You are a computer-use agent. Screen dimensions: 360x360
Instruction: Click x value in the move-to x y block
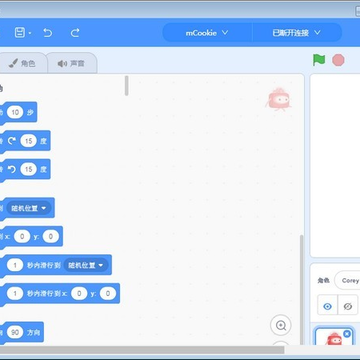click(x=22, y=237)
